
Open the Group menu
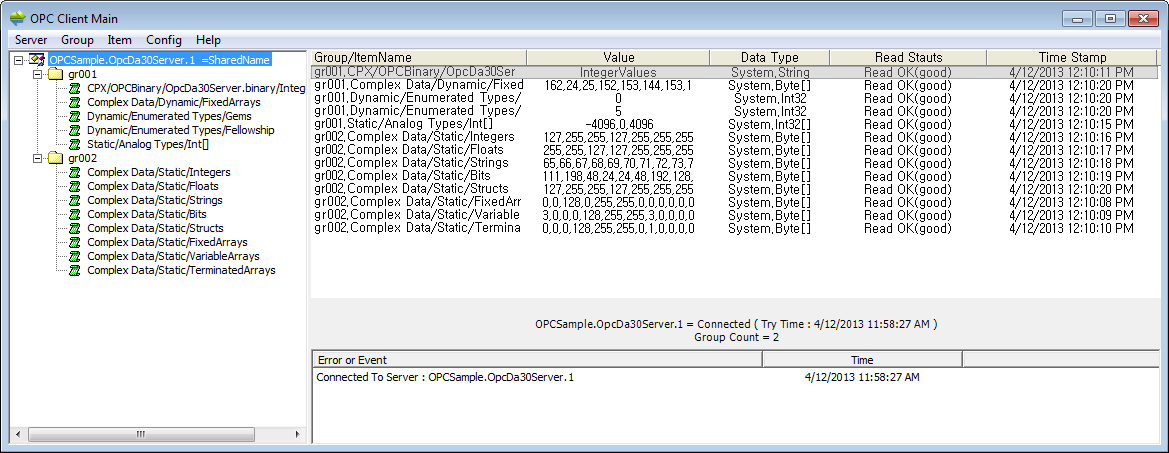(77, 40)
